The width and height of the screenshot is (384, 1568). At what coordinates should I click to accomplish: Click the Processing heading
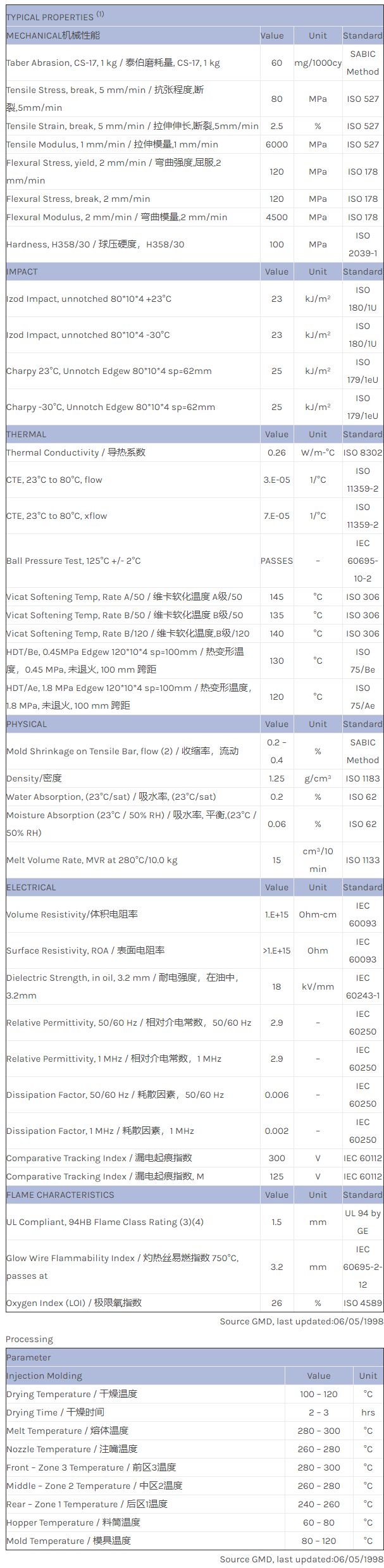29,1339
